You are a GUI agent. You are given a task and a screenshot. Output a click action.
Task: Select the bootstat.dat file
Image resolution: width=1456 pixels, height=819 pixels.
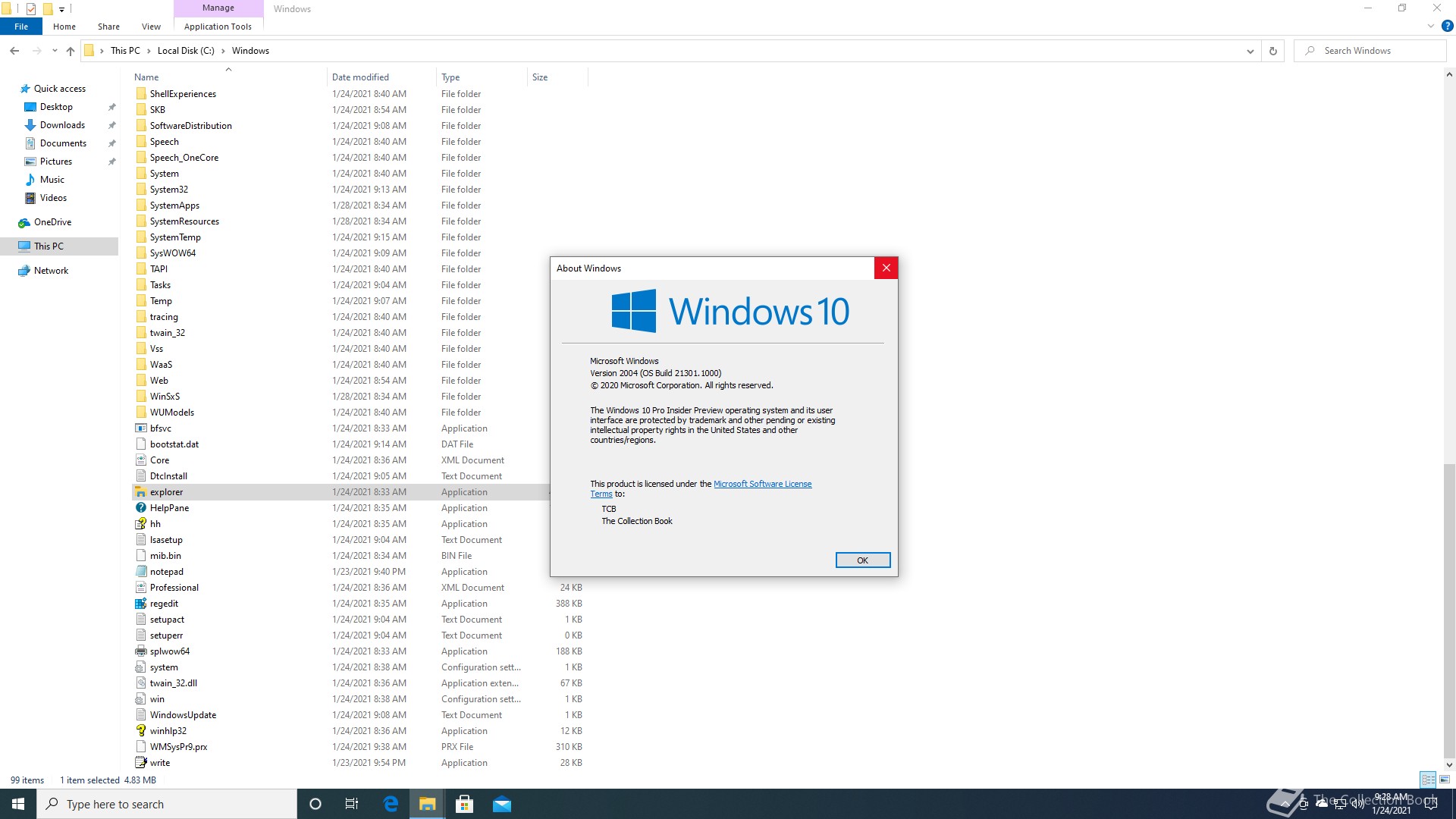coord(174,444)
